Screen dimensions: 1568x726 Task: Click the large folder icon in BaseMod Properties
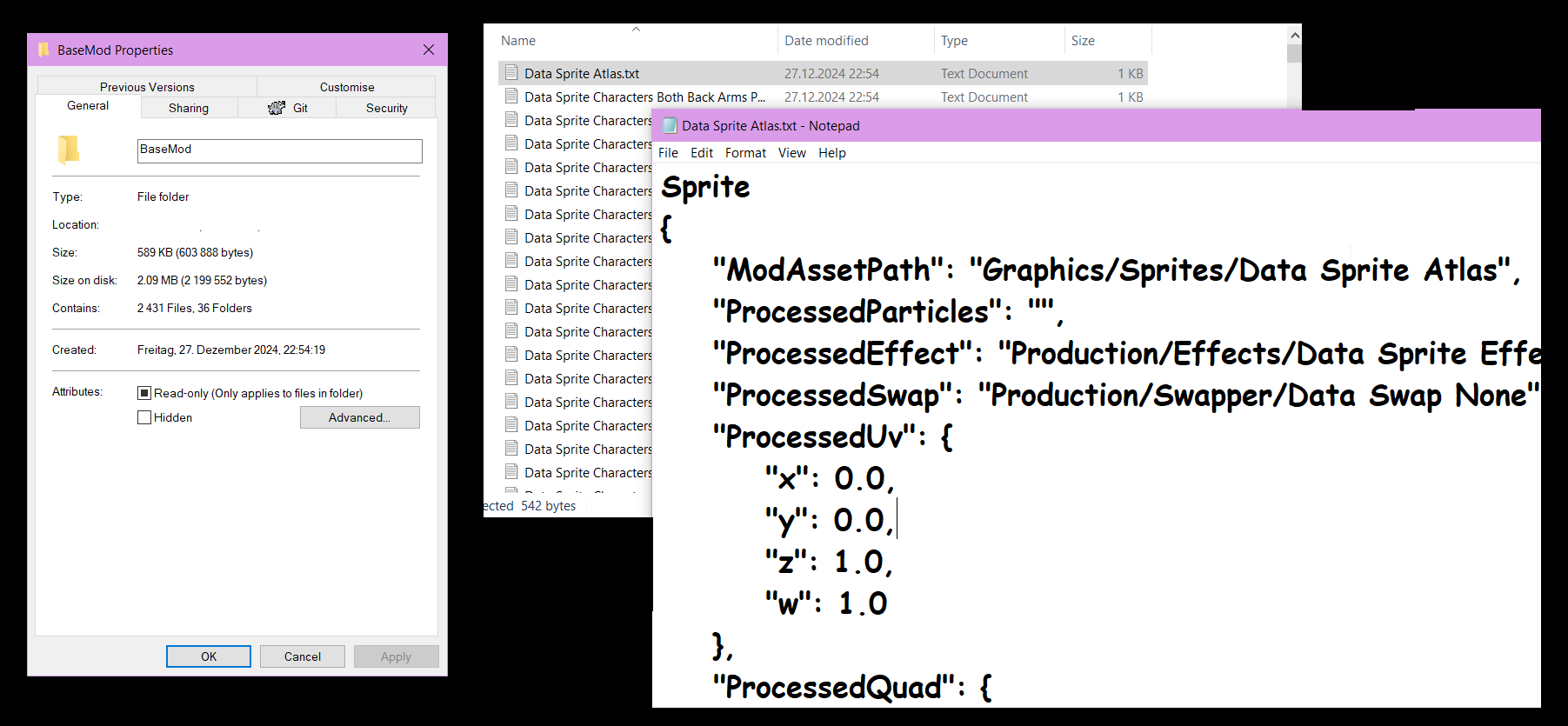69,150
